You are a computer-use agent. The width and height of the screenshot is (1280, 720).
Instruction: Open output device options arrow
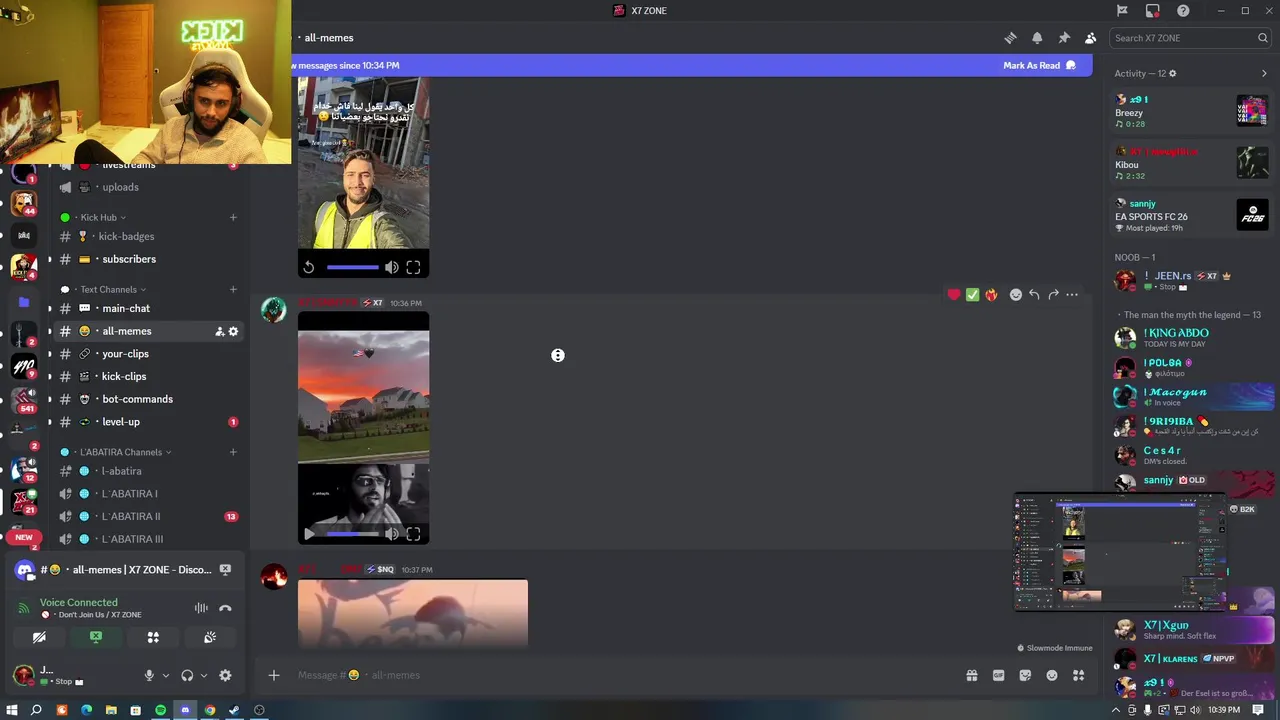204,676
